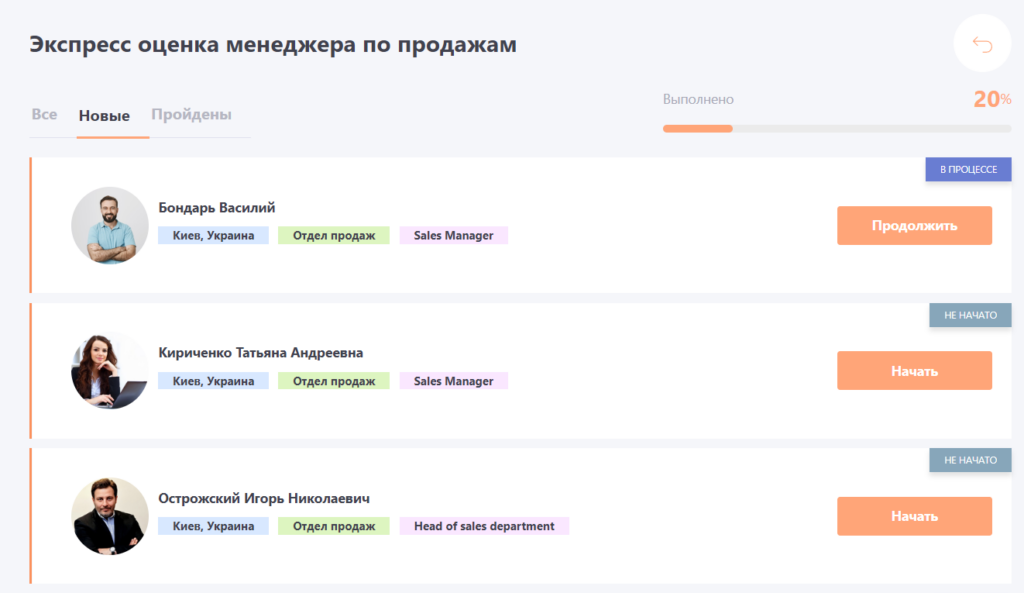
Task: Select the Новые tab
Action: point(104,116)
